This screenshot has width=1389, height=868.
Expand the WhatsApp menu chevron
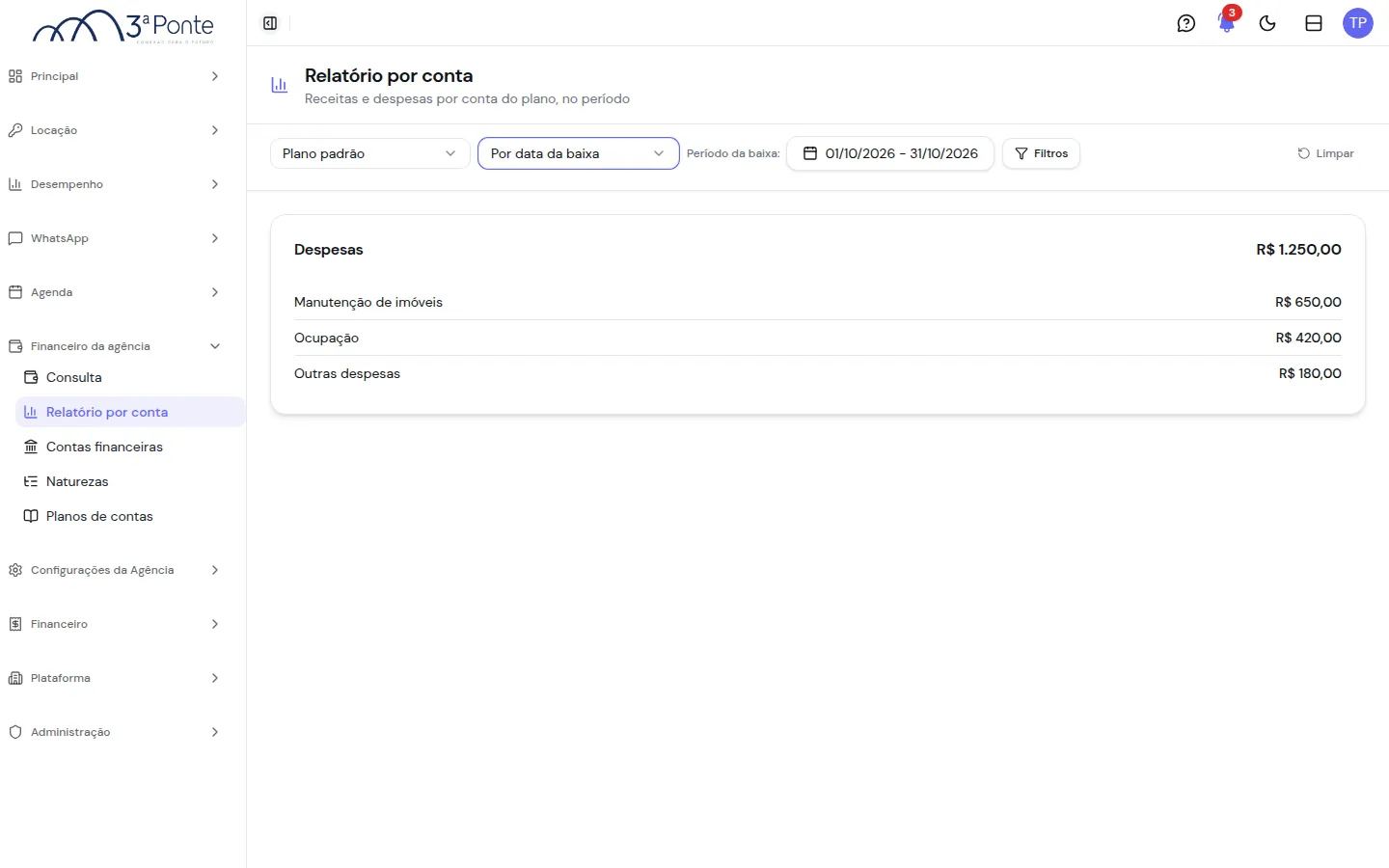(215, 238)
